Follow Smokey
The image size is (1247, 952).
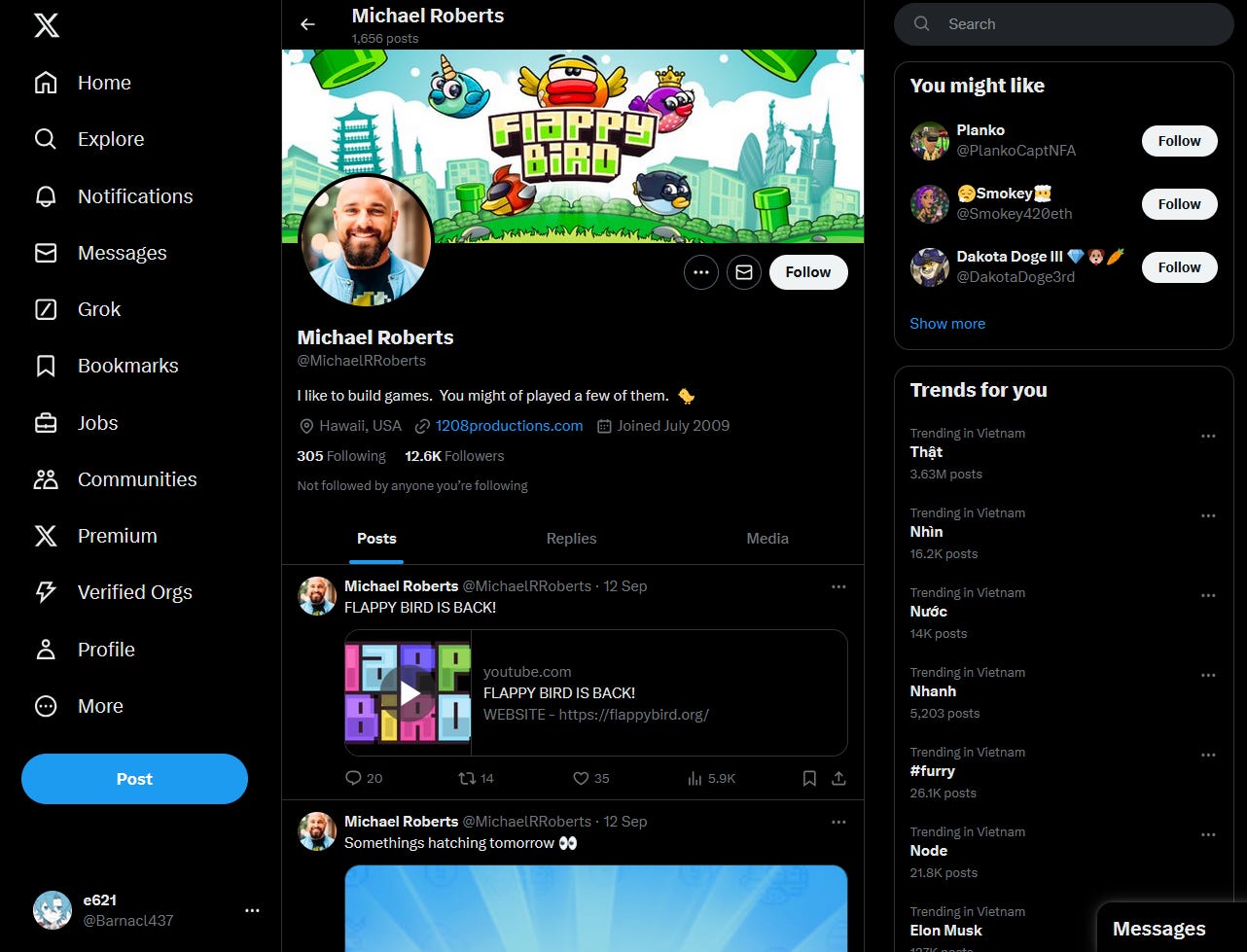point(1179,204)
